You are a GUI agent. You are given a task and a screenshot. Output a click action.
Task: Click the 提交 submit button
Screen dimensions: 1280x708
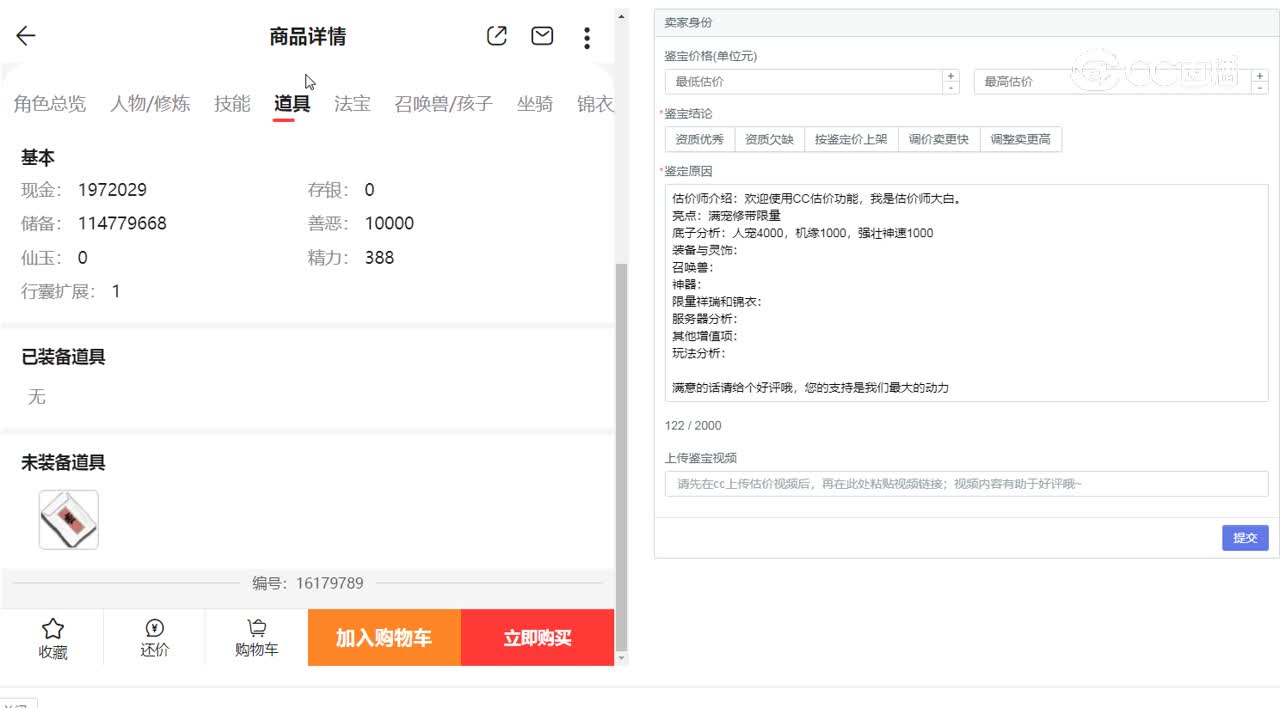point(1245,538)
